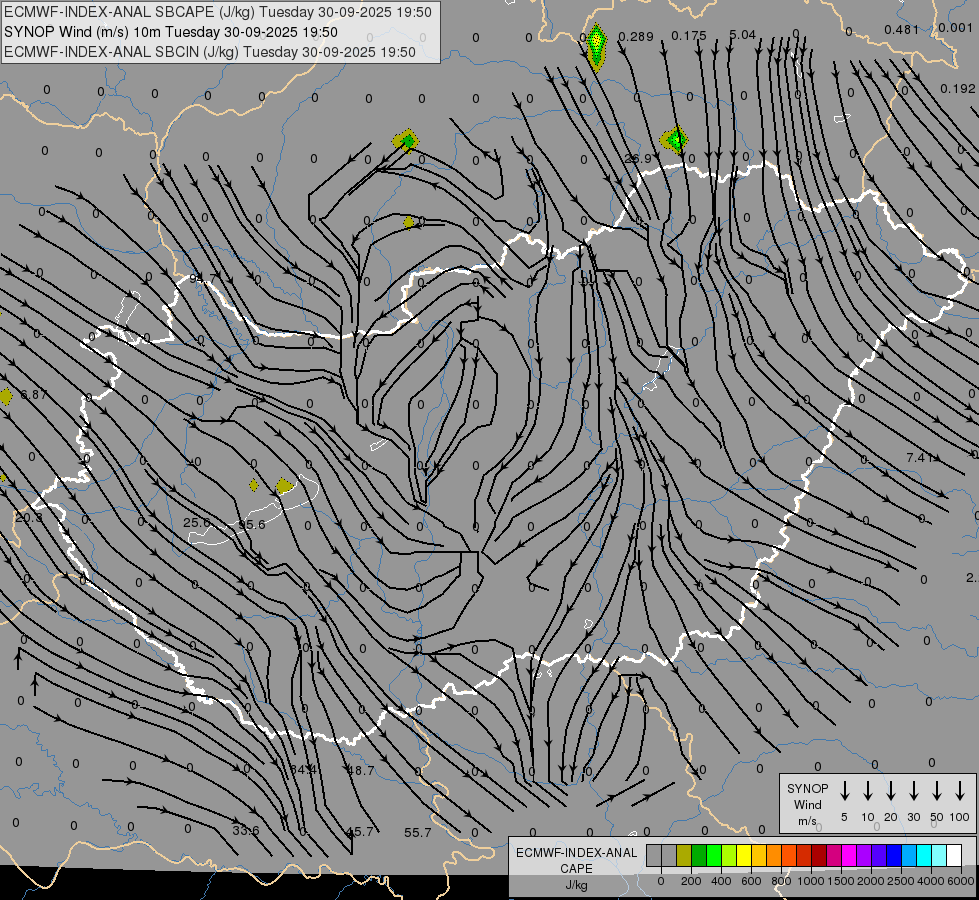The width and height of the screenshot is (979, 900).
Task: Click the 55.7 value at map bottom
Action: (418, 833)
